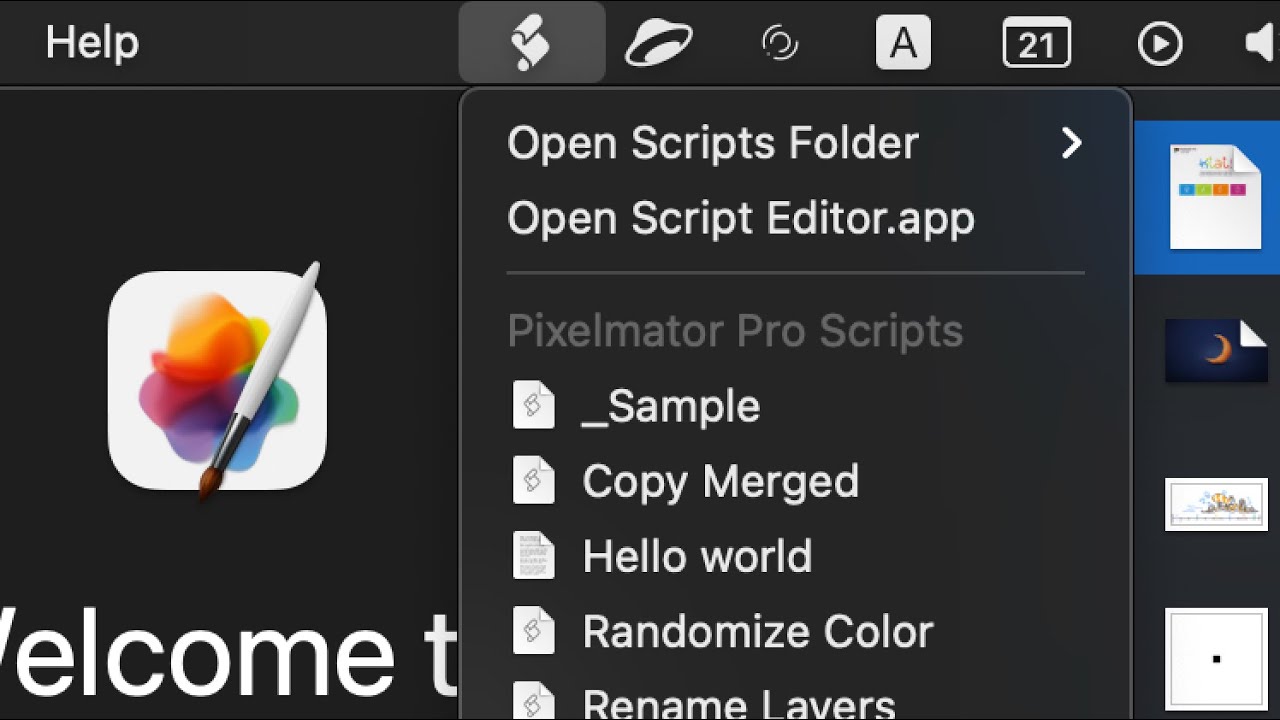Viewport: 1280px width, 720px height.
Task: Click the Script menu icon in menu bar
Action: click(531, 43)
